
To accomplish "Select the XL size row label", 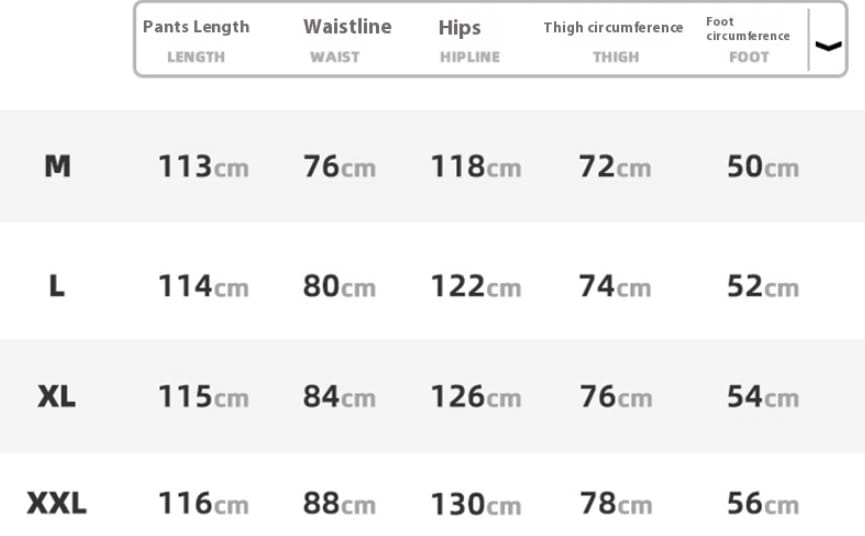I will point(57,396).
